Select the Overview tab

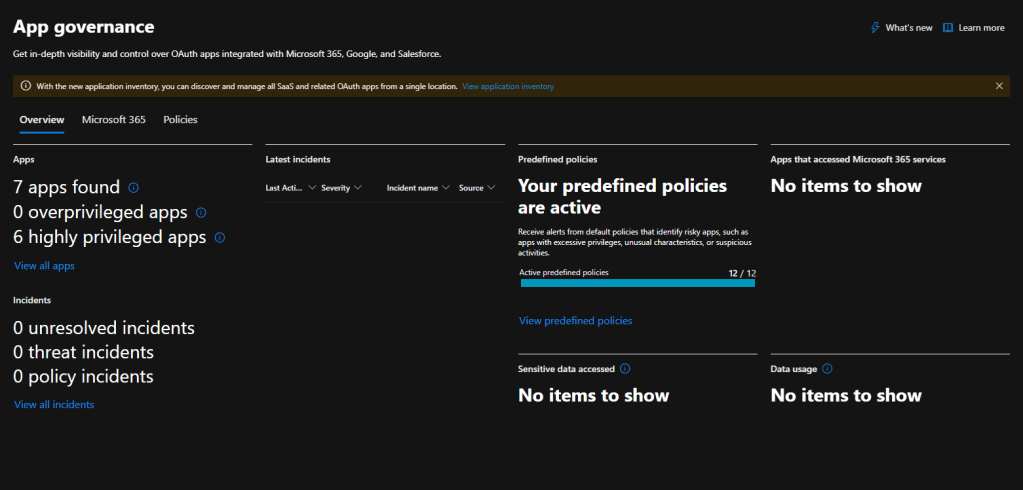tap(42, 120)
